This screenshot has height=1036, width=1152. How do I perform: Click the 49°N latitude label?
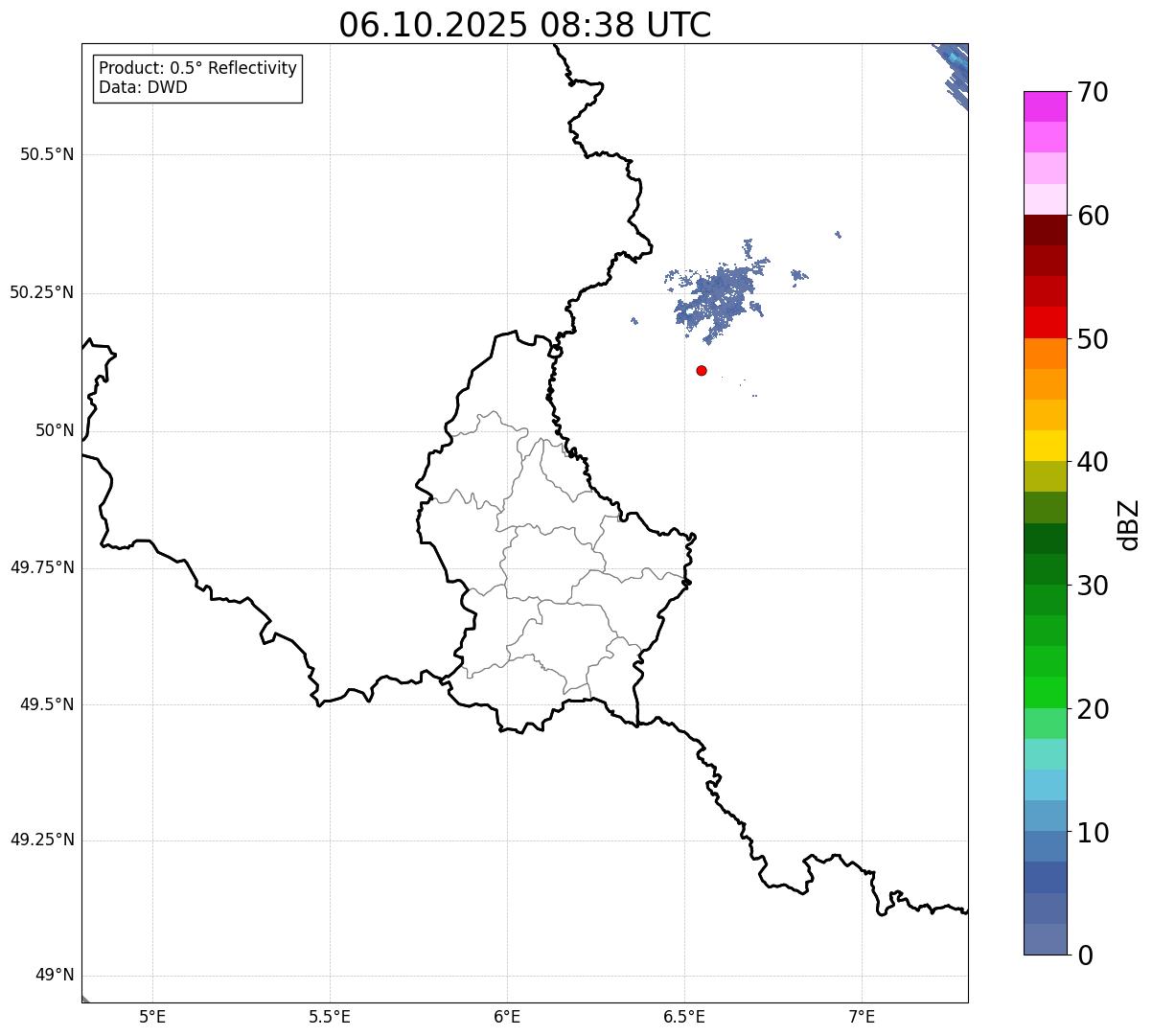pyautogui.click(x=55, y=976)
